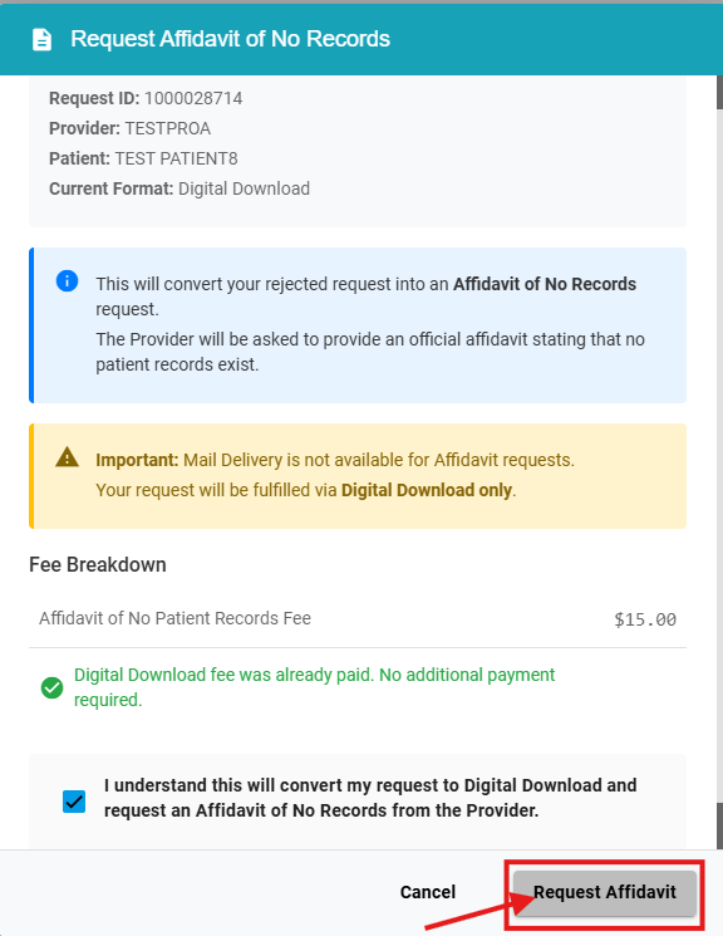Click the document icon in the dialog header
The height and width of the screenshot is (936, 723).
click(41, 40)
